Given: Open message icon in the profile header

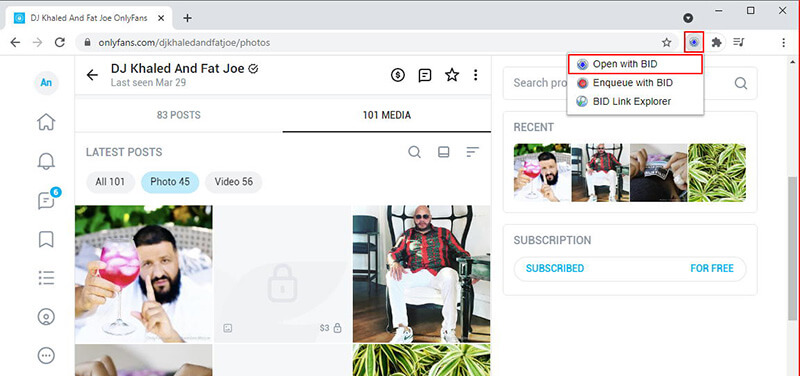Looking at the screenshot, I should (x=424, y=76).
